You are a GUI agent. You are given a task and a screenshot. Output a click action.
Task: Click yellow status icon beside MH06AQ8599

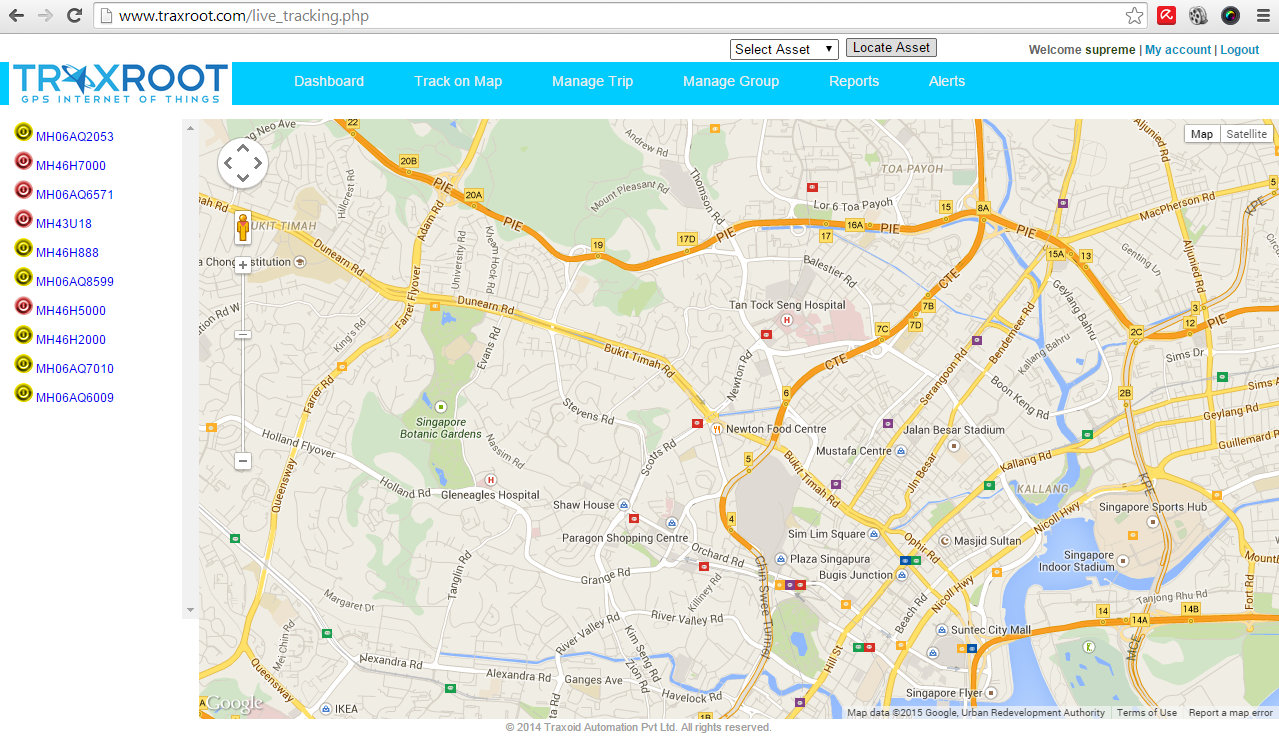pos(23,276)
